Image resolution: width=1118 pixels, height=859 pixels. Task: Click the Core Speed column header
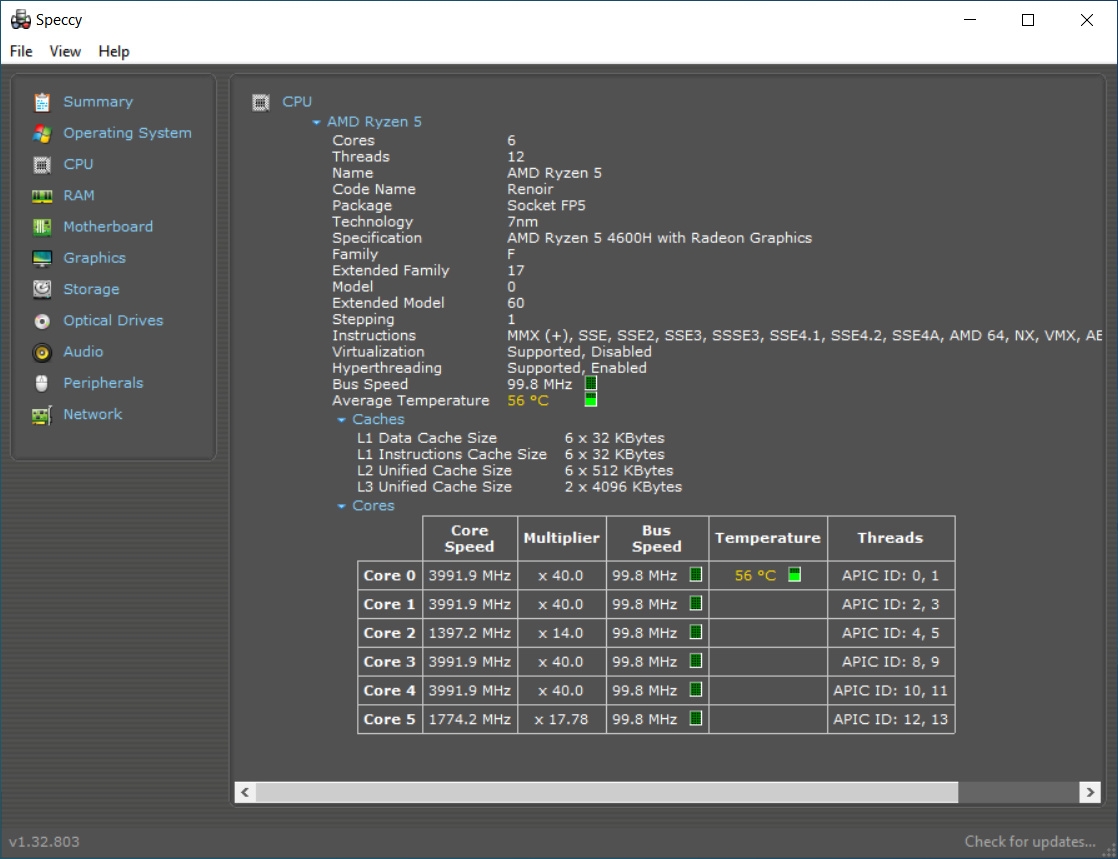[x=469, y=538]
